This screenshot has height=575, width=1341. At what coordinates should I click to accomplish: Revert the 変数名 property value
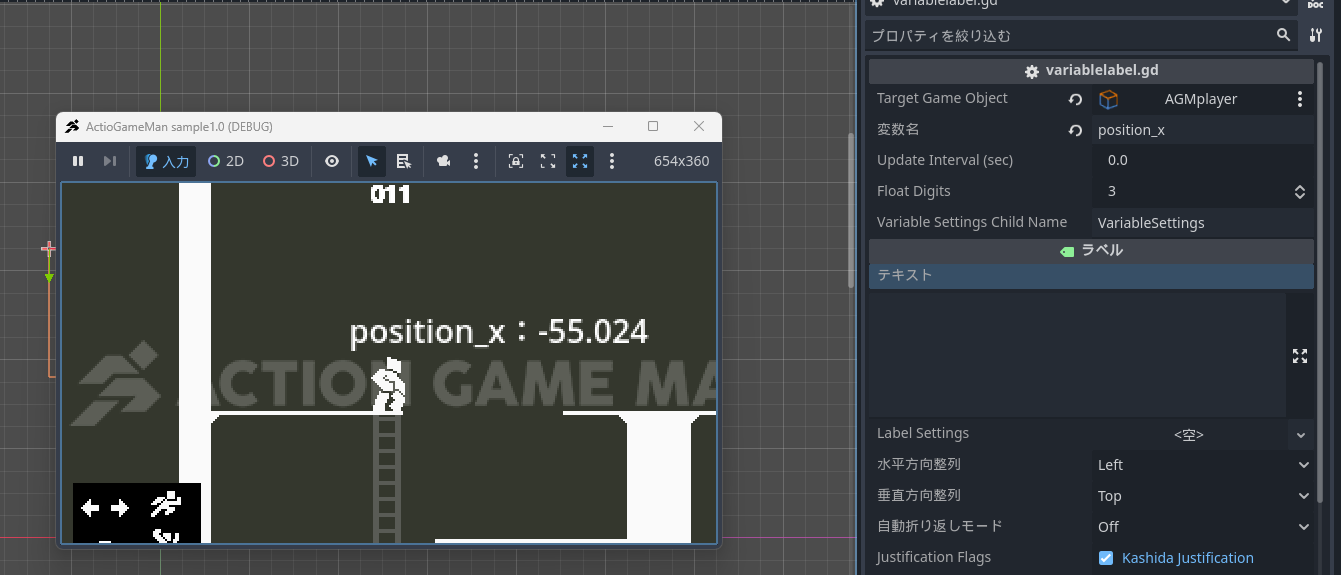point(1075,130)
